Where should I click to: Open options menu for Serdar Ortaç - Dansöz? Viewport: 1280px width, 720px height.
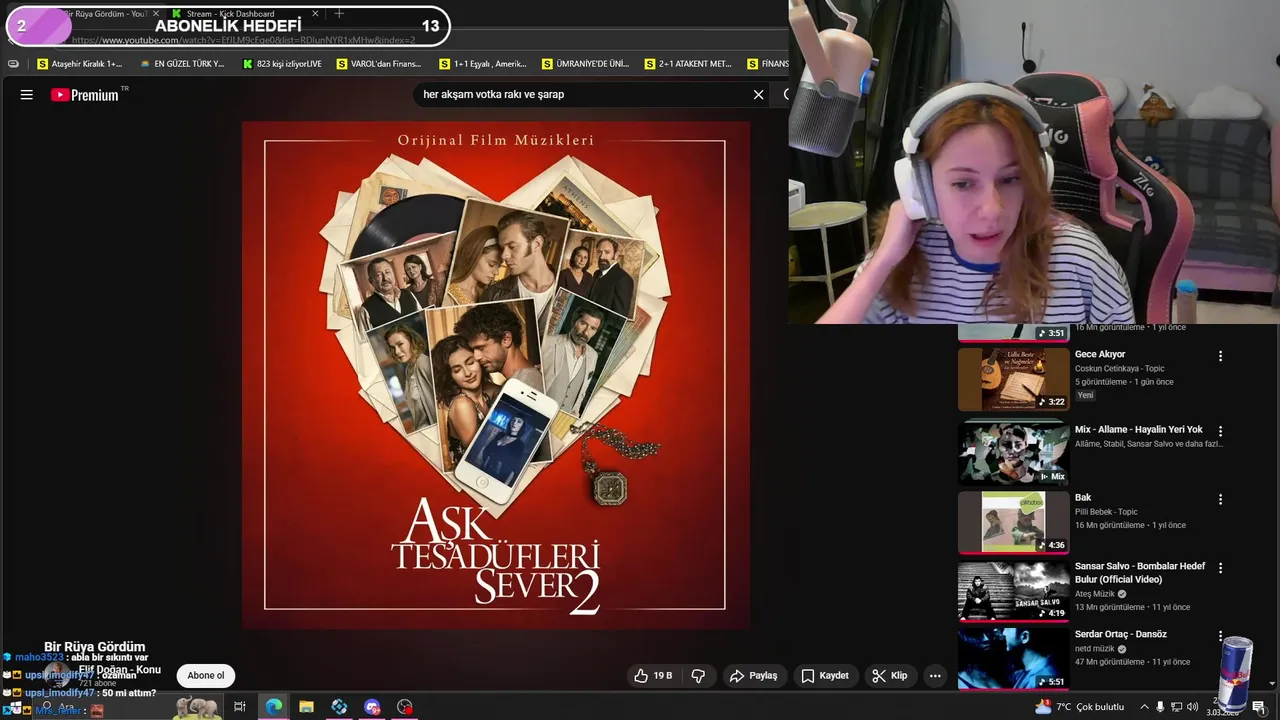click(1220, 636)
